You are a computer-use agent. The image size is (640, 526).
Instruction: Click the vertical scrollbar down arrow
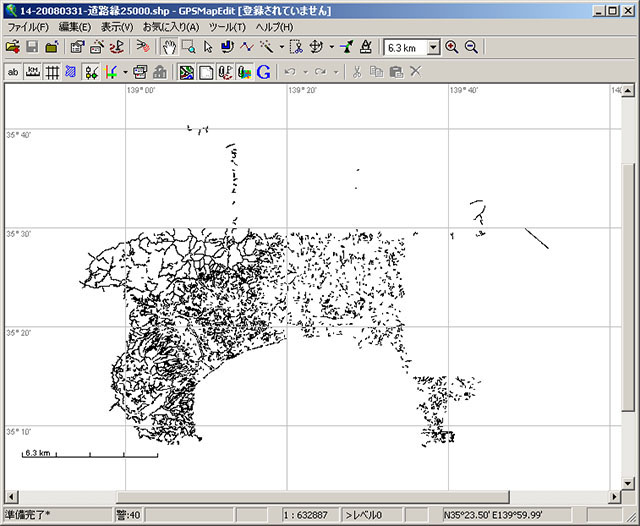pyautogui.click(x=627, y=482)
